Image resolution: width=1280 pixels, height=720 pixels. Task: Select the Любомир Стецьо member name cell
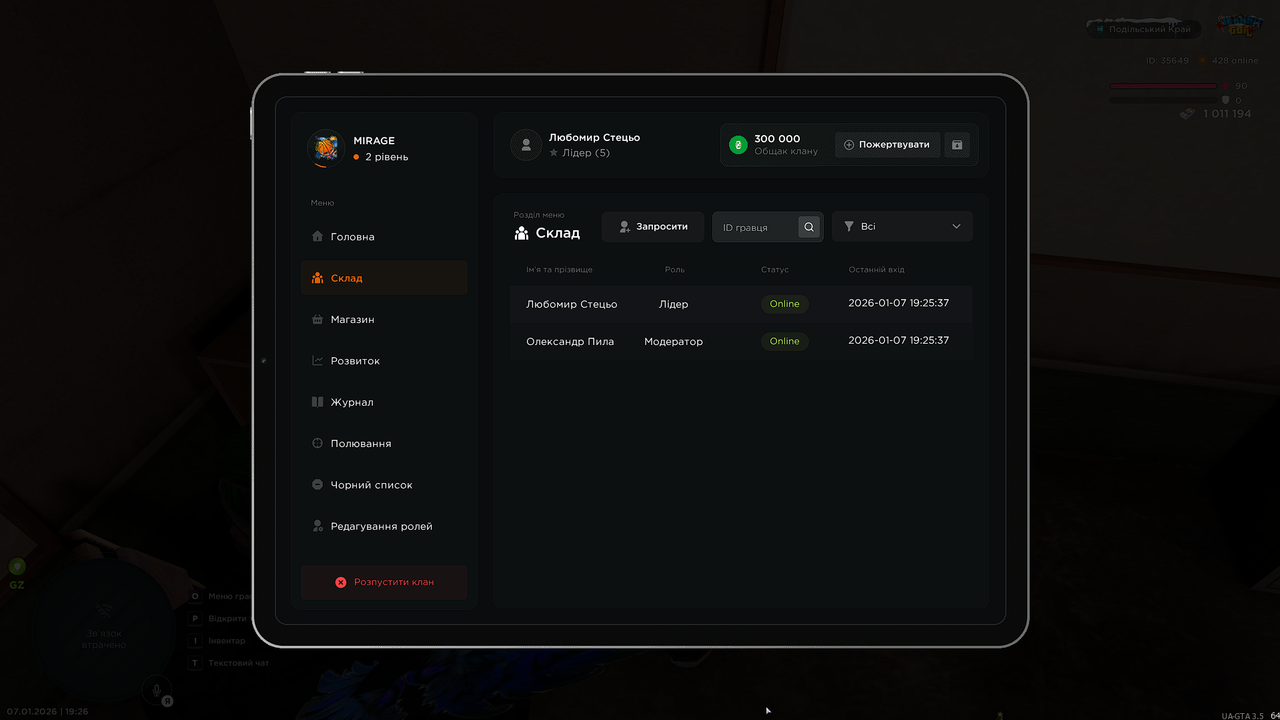tap(572, 304)
